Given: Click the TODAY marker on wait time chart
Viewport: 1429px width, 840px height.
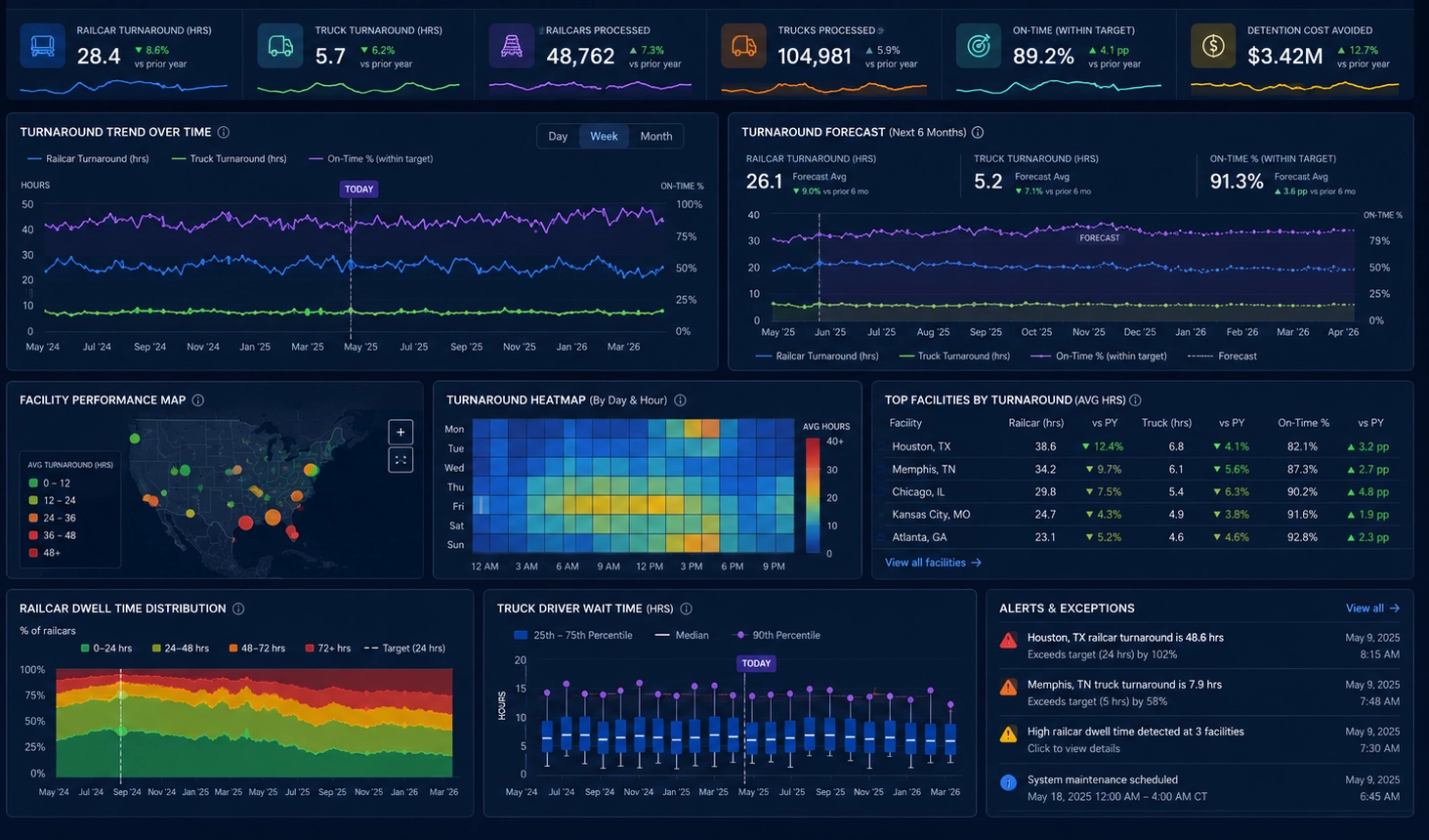Looking at the screenshot, I should click(756, 663).
